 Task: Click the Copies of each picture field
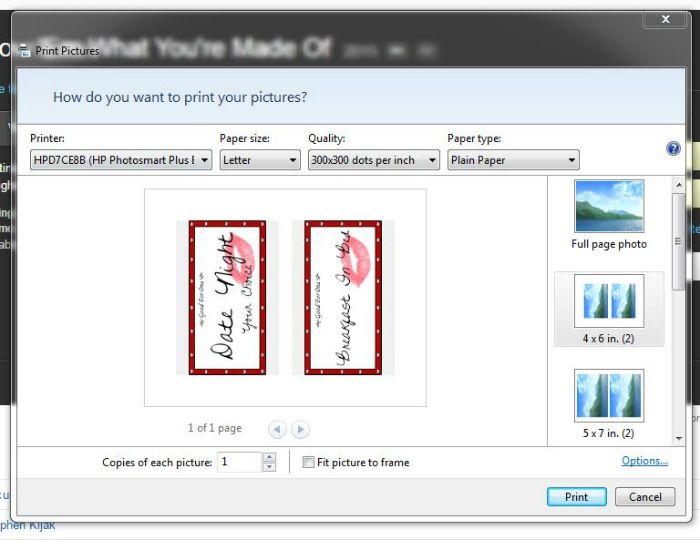click(239, 462)
